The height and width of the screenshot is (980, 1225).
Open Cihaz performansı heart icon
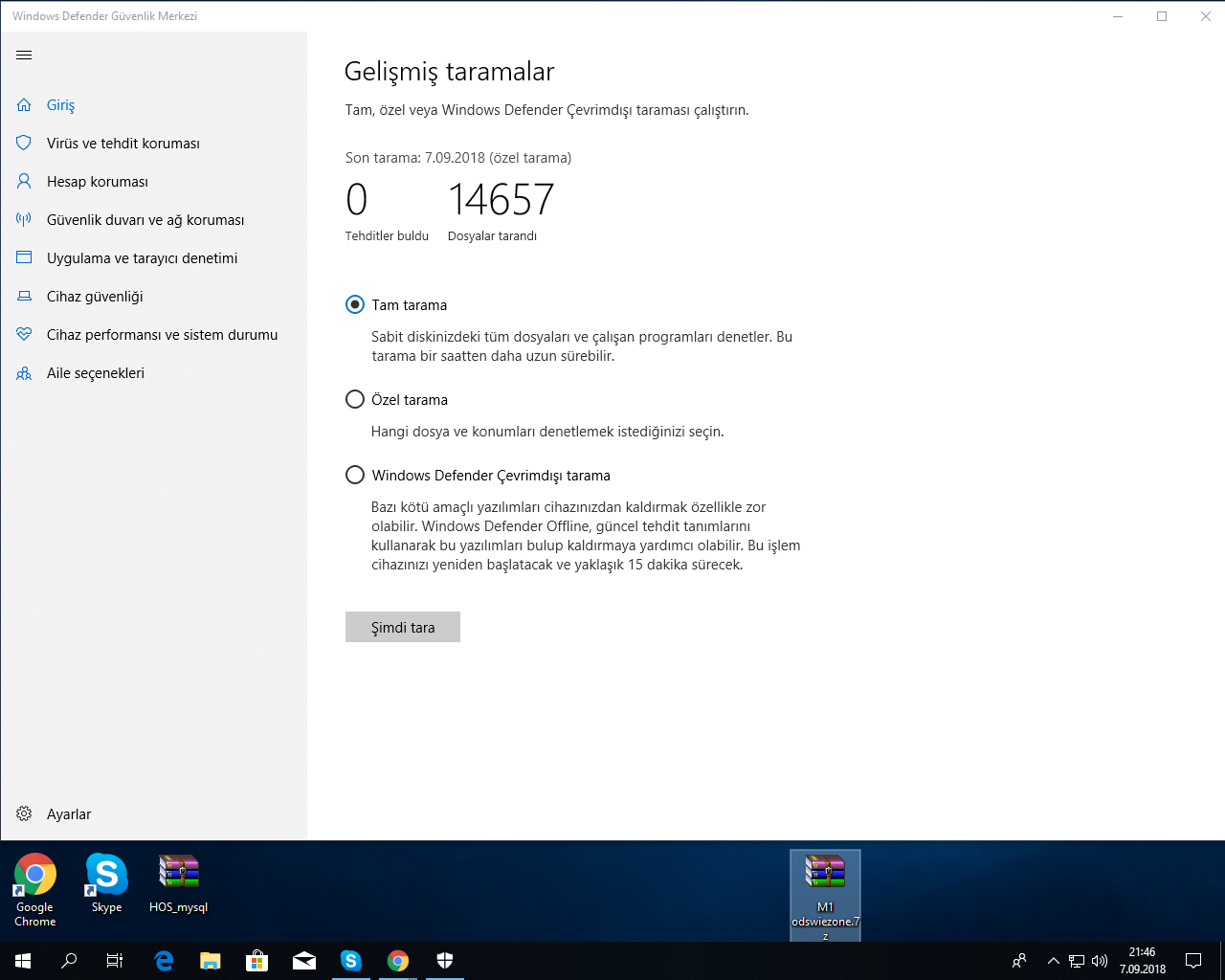tap(24, 335)
